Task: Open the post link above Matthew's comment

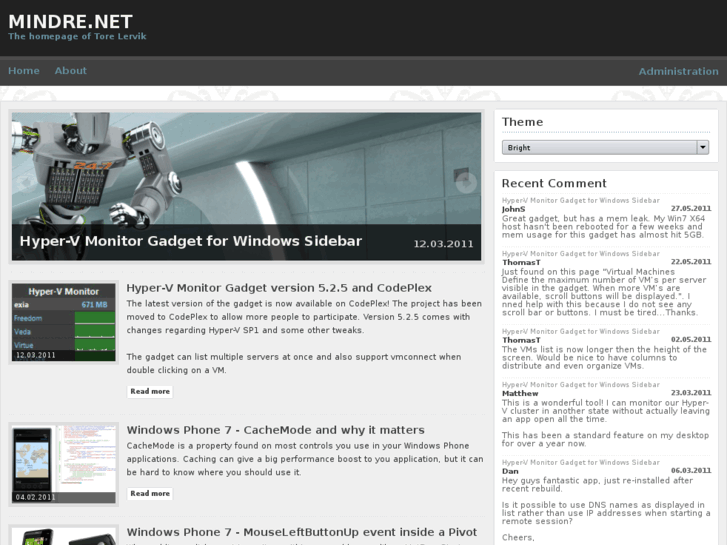Action: [x=580, y=385]
